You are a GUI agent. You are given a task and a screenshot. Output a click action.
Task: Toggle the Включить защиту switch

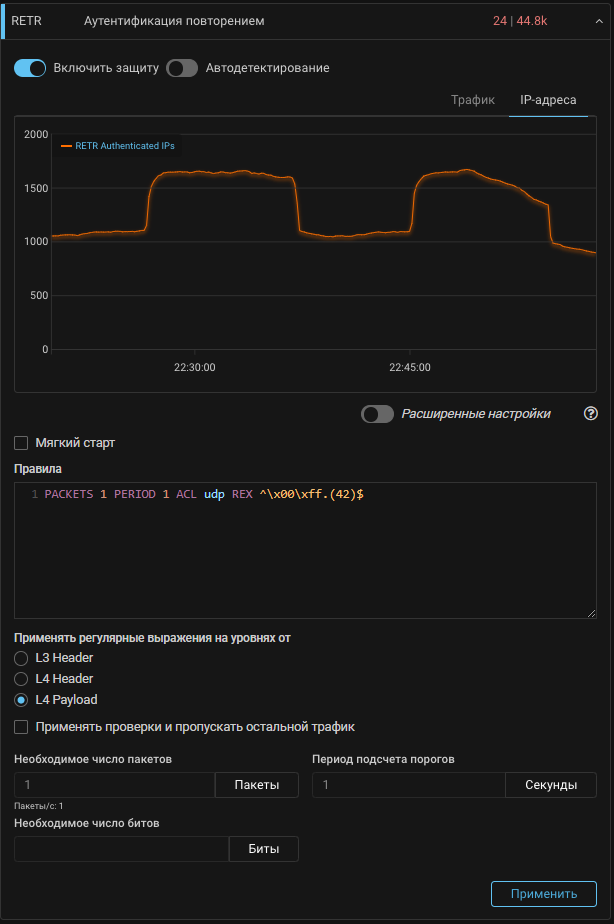pyautogui.click(x=31, y=68)
